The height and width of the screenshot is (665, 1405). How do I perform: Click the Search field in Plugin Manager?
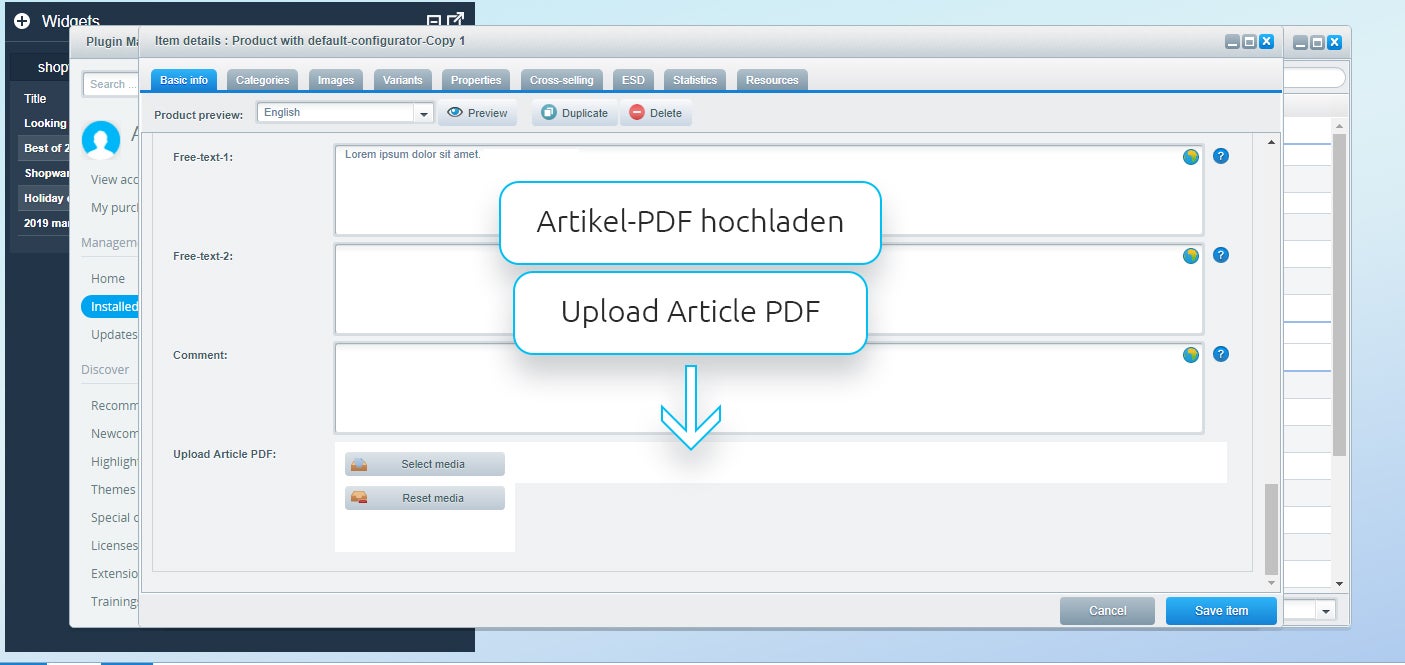point(110,84)
